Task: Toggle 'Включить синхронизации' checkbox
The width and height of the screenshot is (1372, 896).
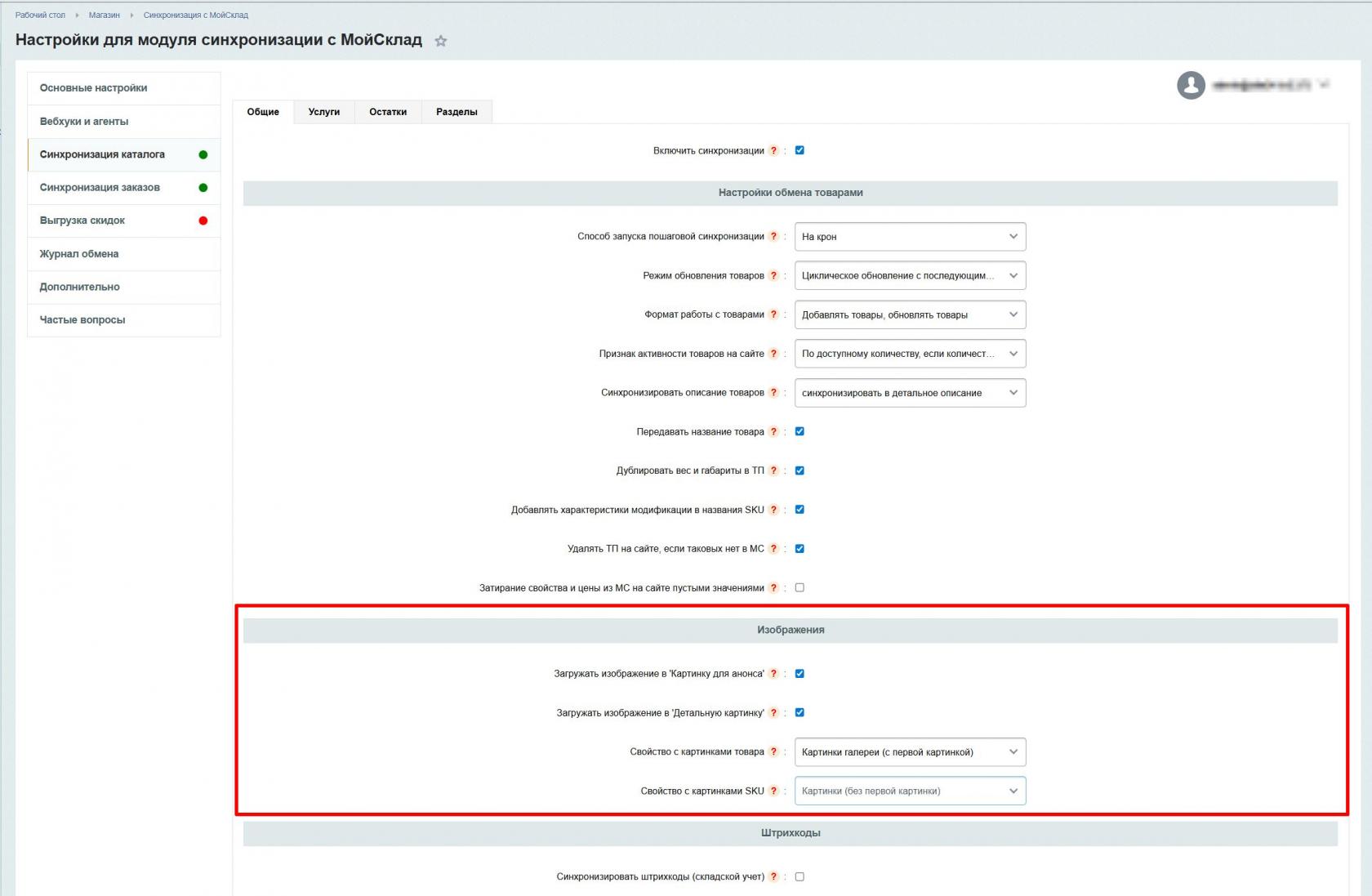Action: coord(800,150)
